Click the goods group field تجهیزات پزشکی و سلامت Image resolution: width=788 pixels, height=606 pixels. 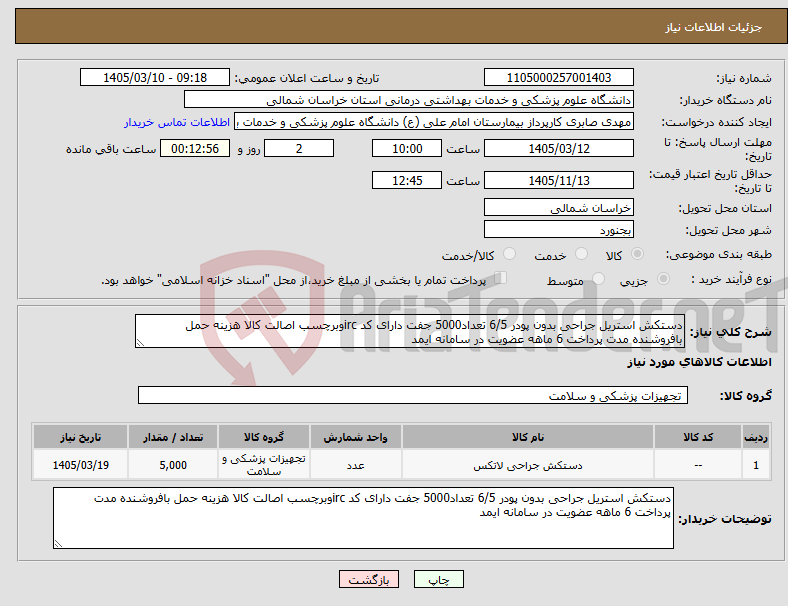[413, 395]
